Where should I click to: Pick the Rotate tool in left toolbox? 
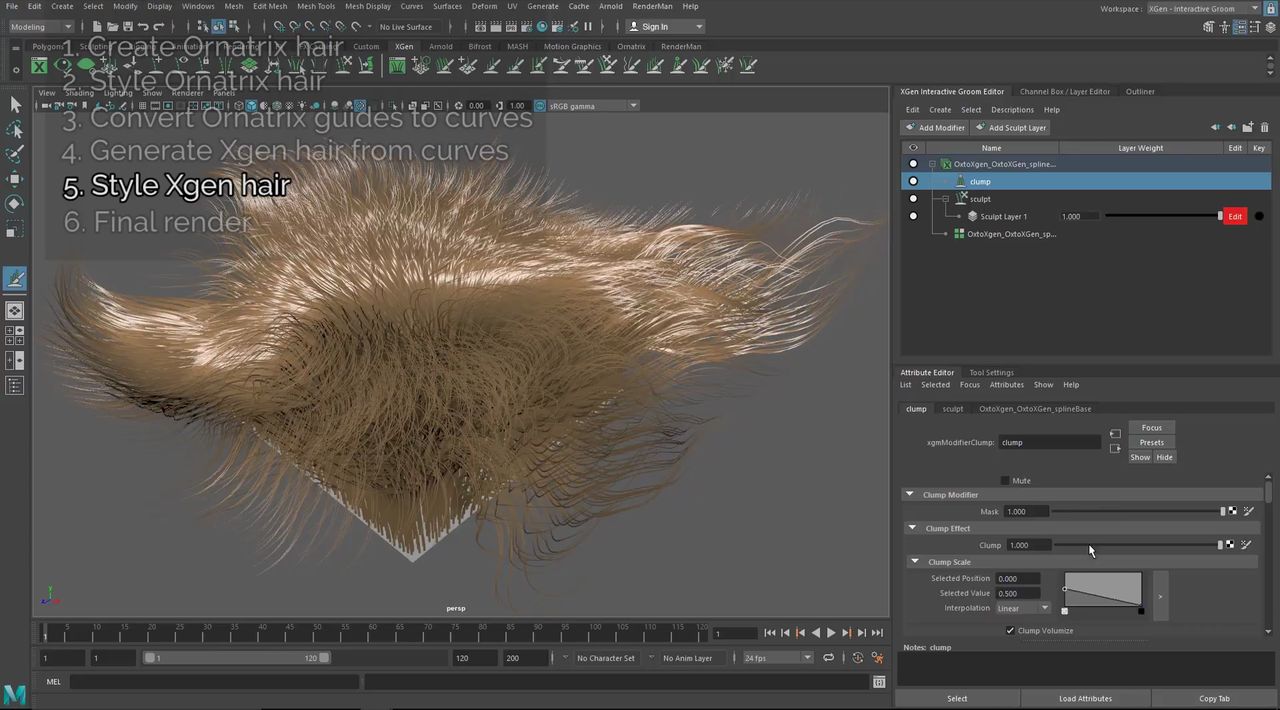pyautogui.click(x=15, y=204)
